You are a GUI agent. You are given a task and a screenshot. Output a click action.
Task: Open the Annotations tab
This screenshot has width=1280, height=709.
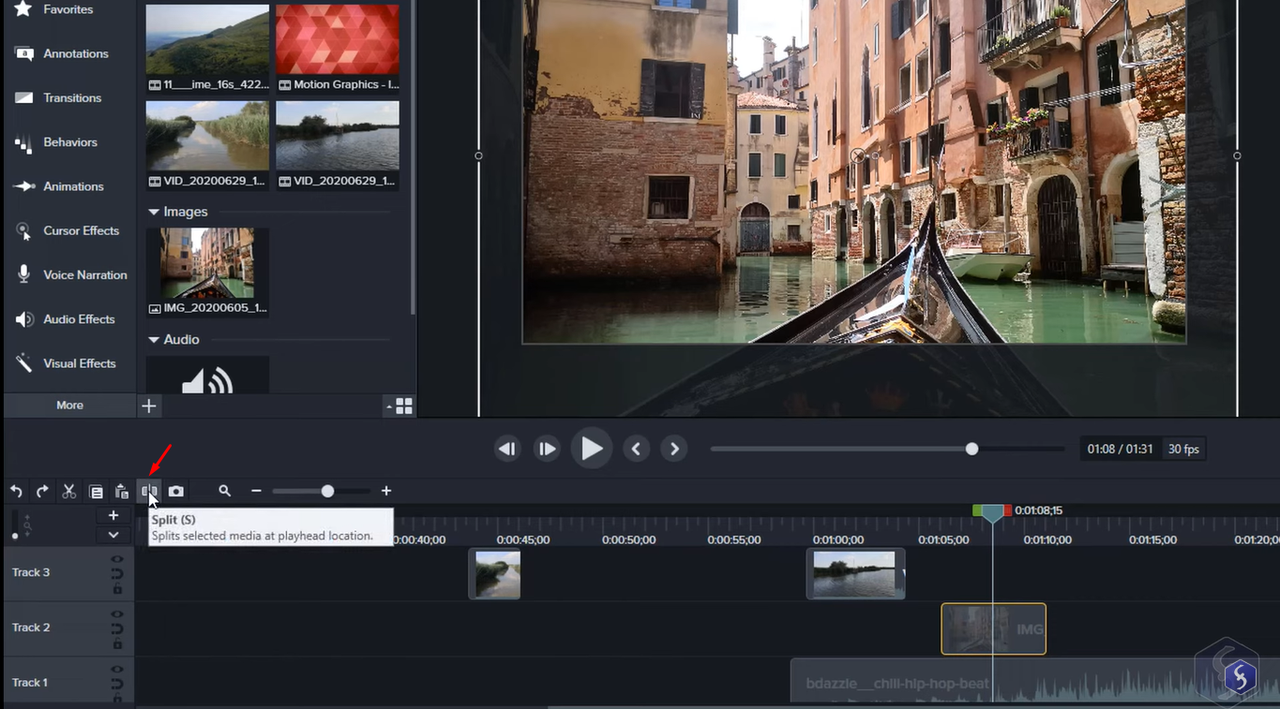tap(67, 54)
